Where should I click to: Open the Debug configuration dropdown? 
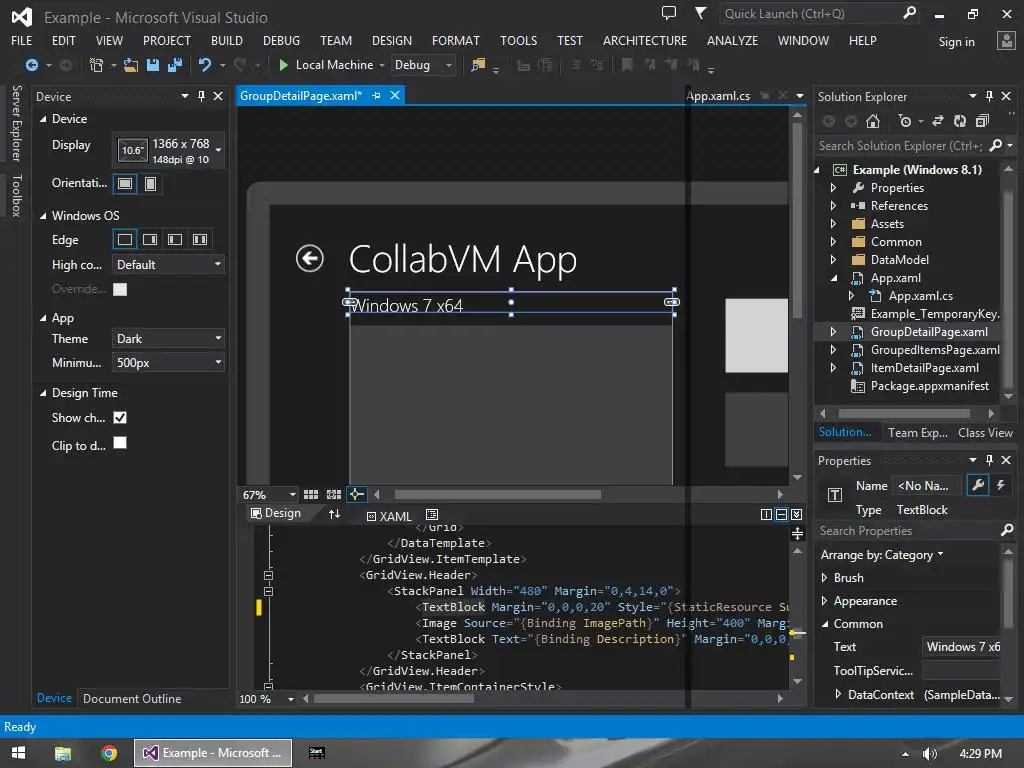point(423,65)
